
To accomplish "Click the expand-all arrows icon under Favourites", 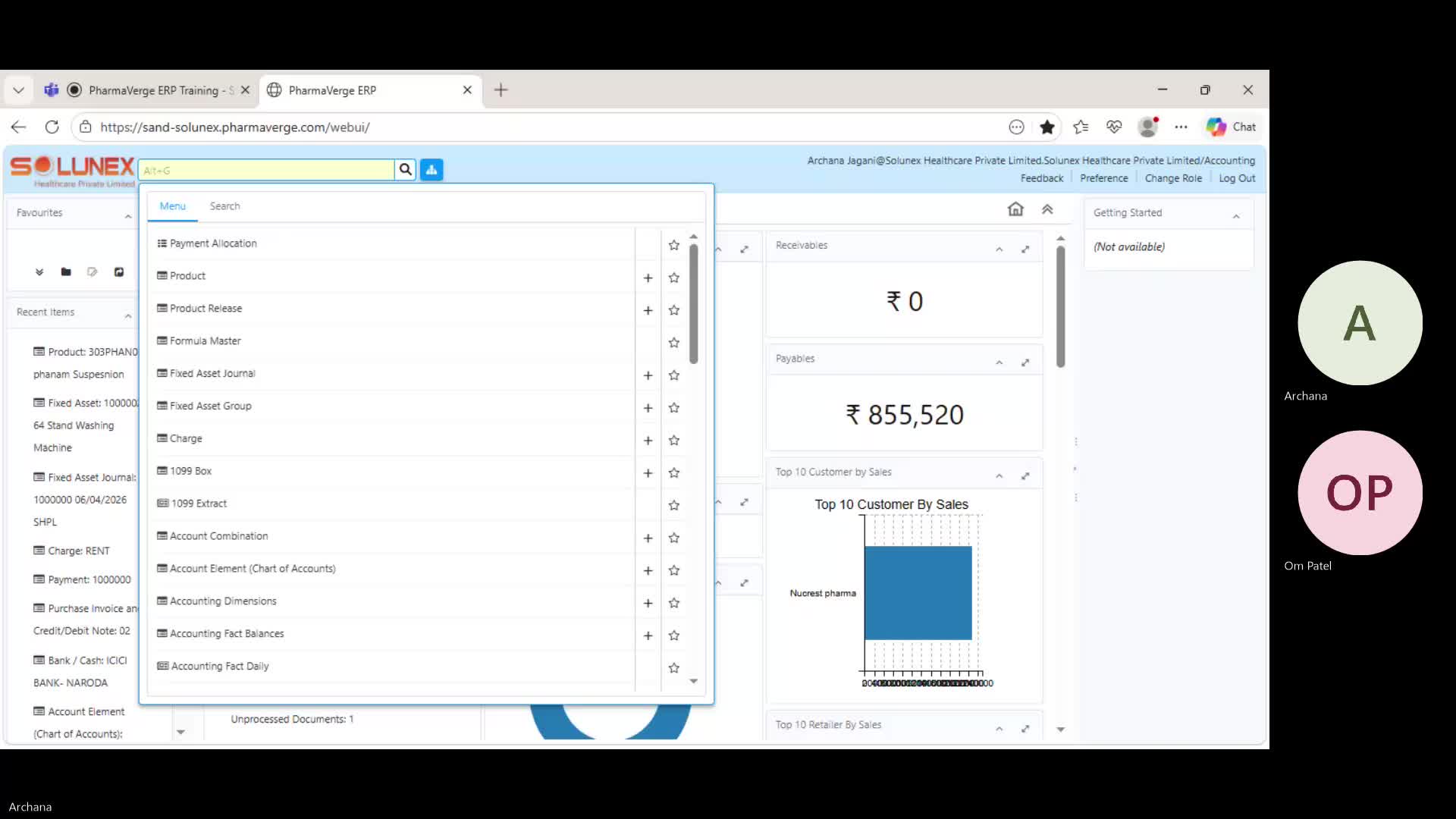I will 39,272.
